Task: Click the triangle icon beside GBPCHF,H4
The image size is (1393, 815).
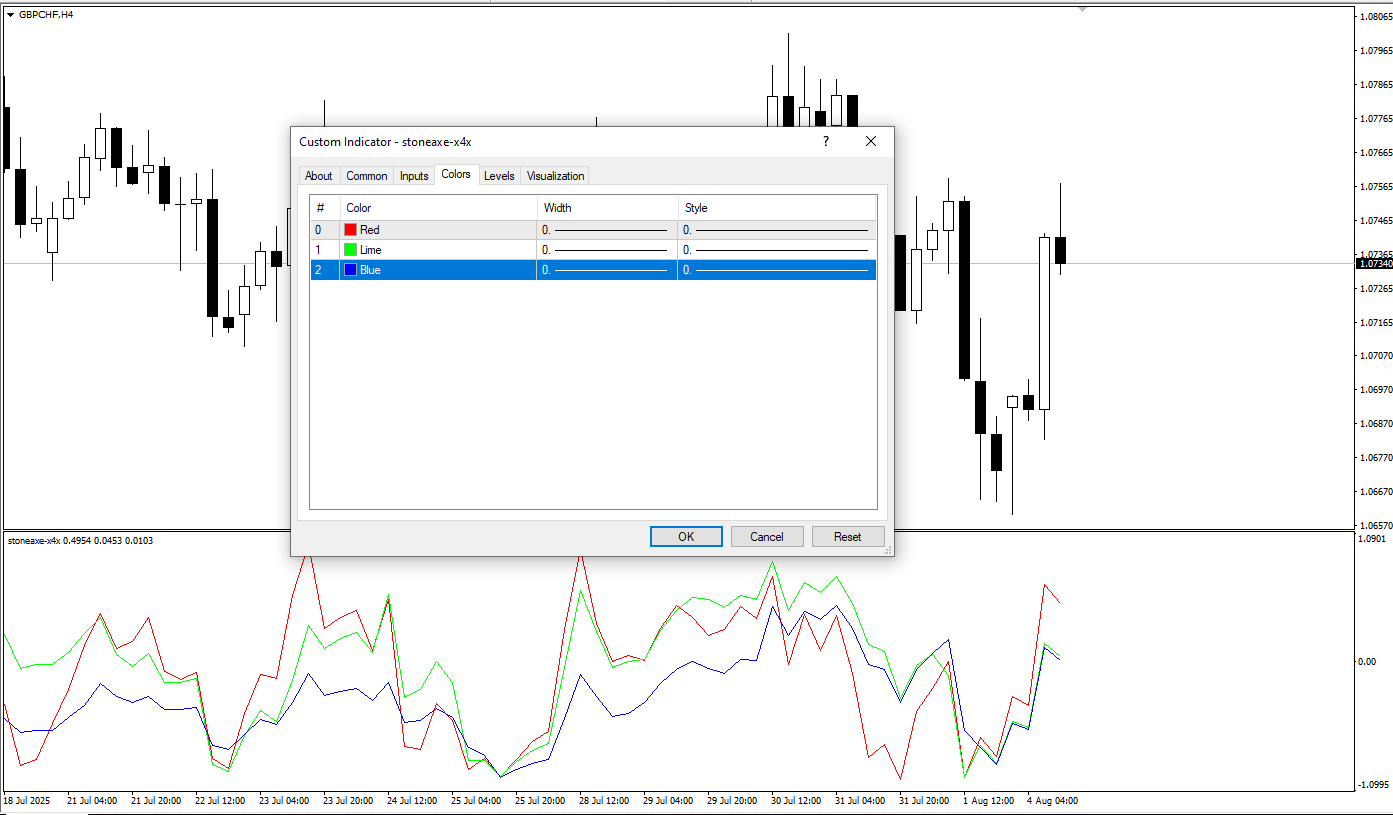Action: (10, 15)
